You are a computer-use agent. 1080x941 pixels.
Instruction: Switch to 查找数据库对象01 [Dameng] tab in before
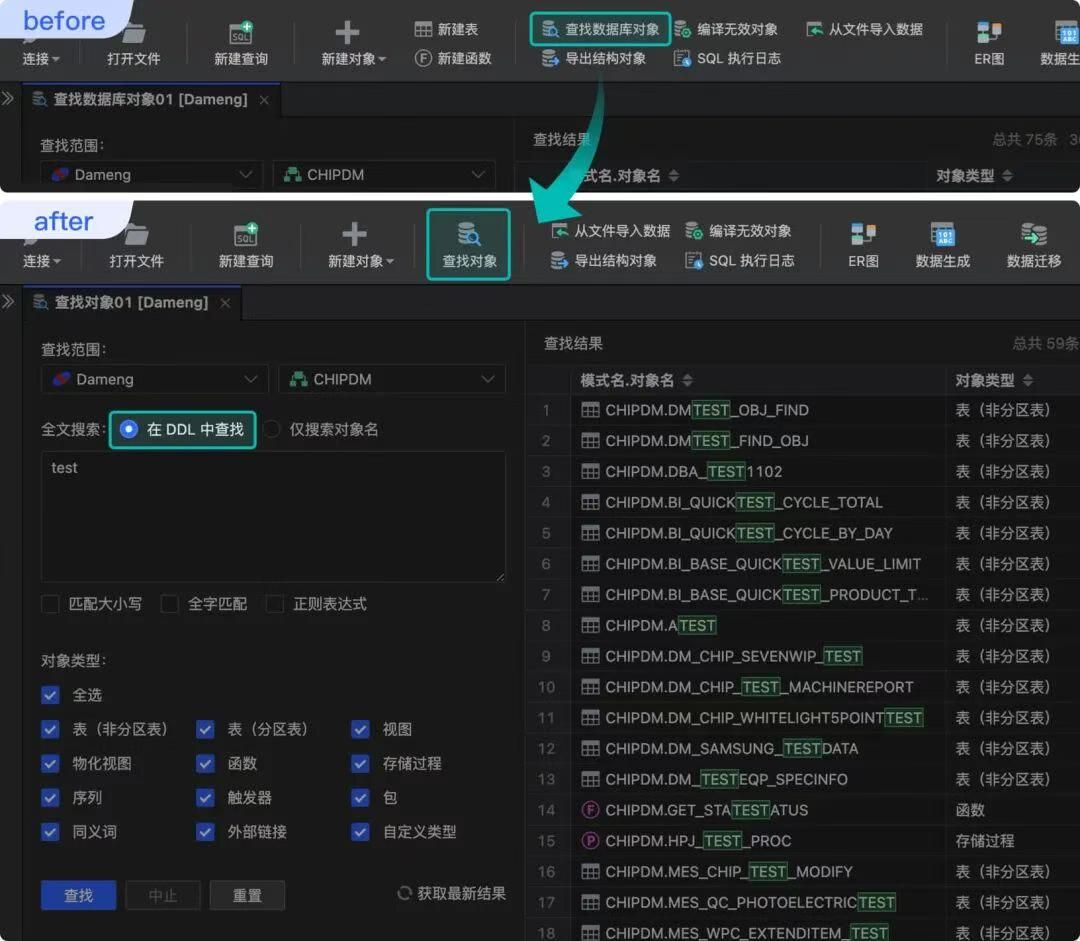point(150,99)
